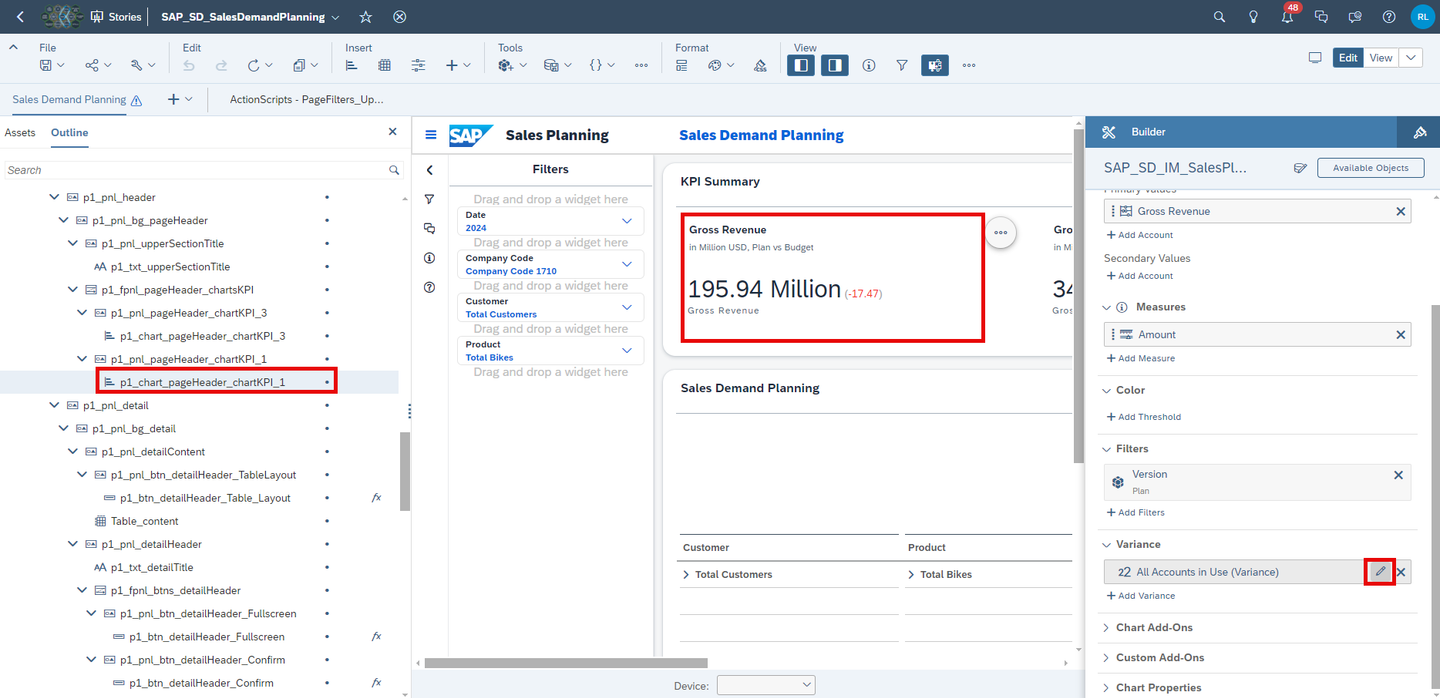The image size is (1440, 698).
Task: Click the Add Measure link
Action: [x=1141, y=358]
